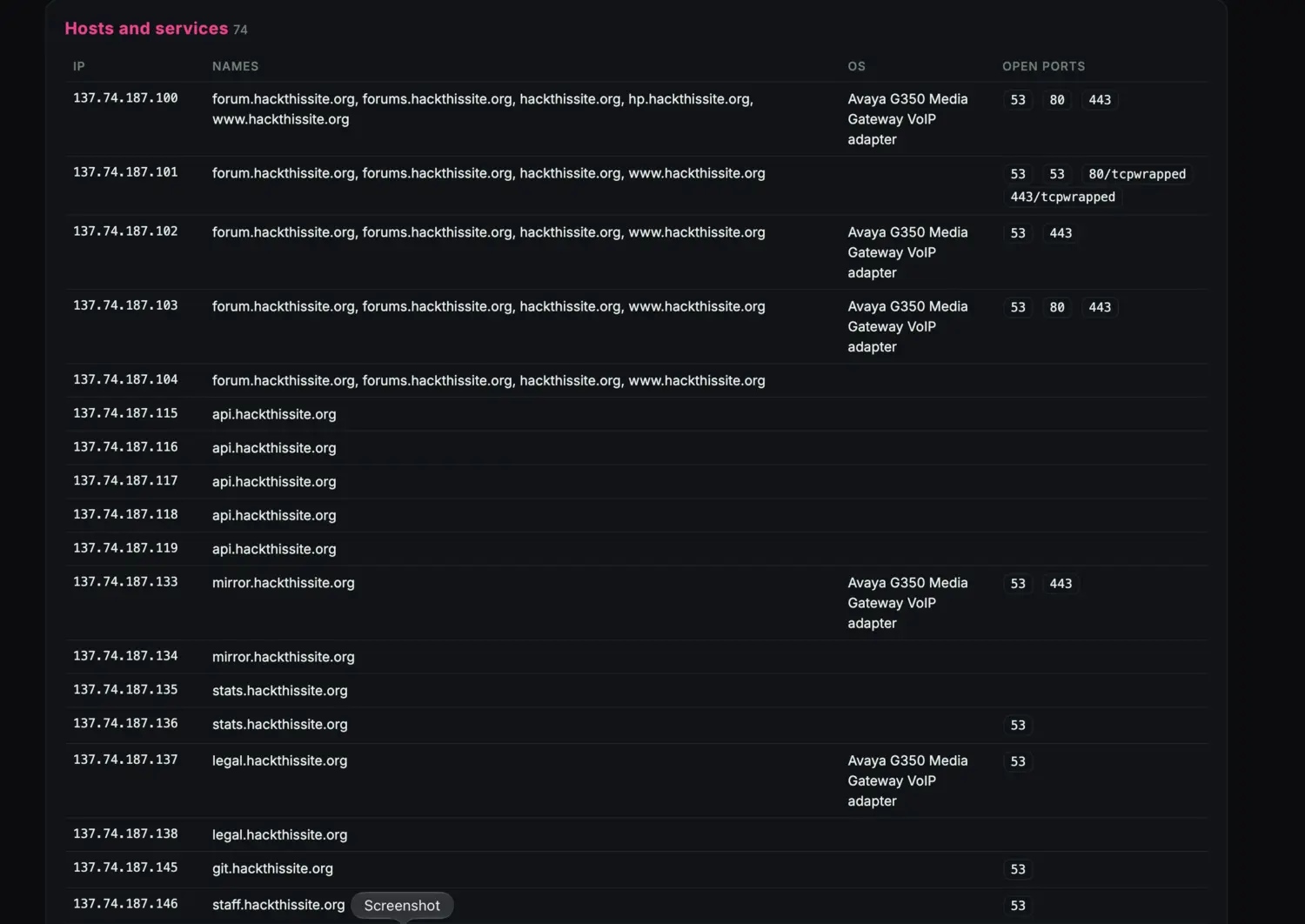Click the OS entry for 137.74.187.133
The image size is (1305, 924).
[907, 603]
